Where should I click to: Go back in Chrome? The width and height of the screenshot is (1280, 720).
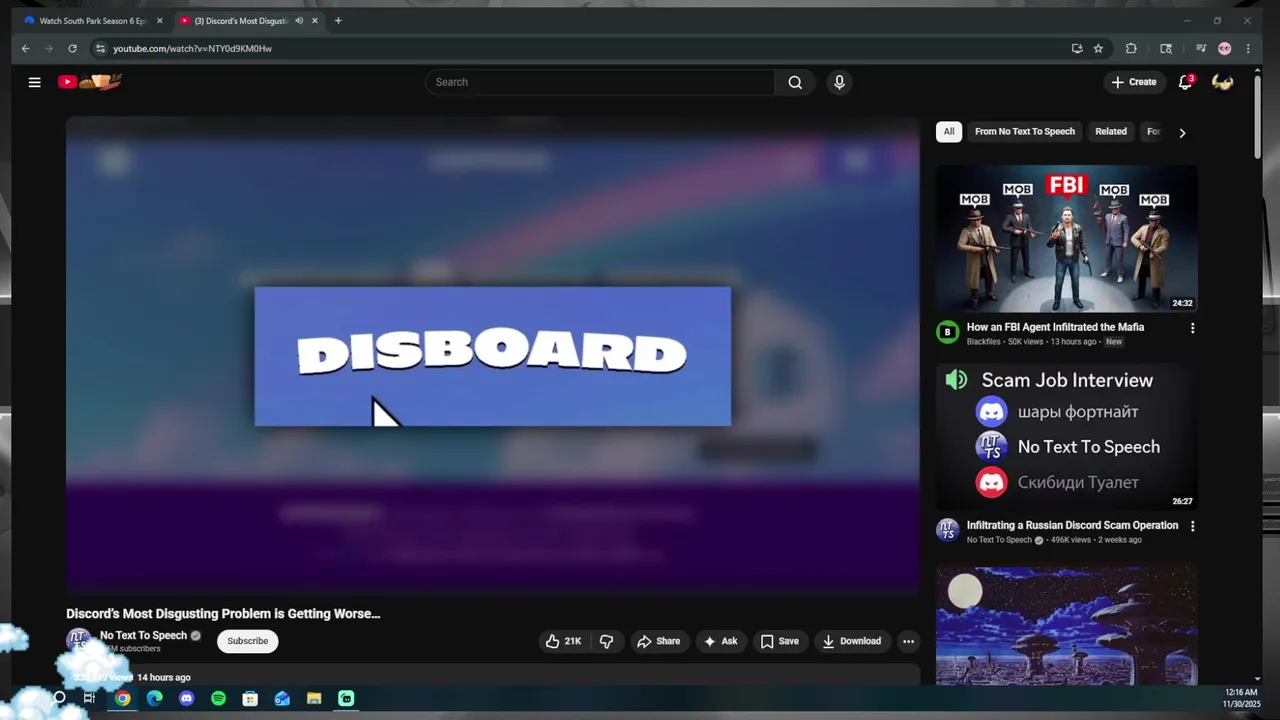point(26,48)
